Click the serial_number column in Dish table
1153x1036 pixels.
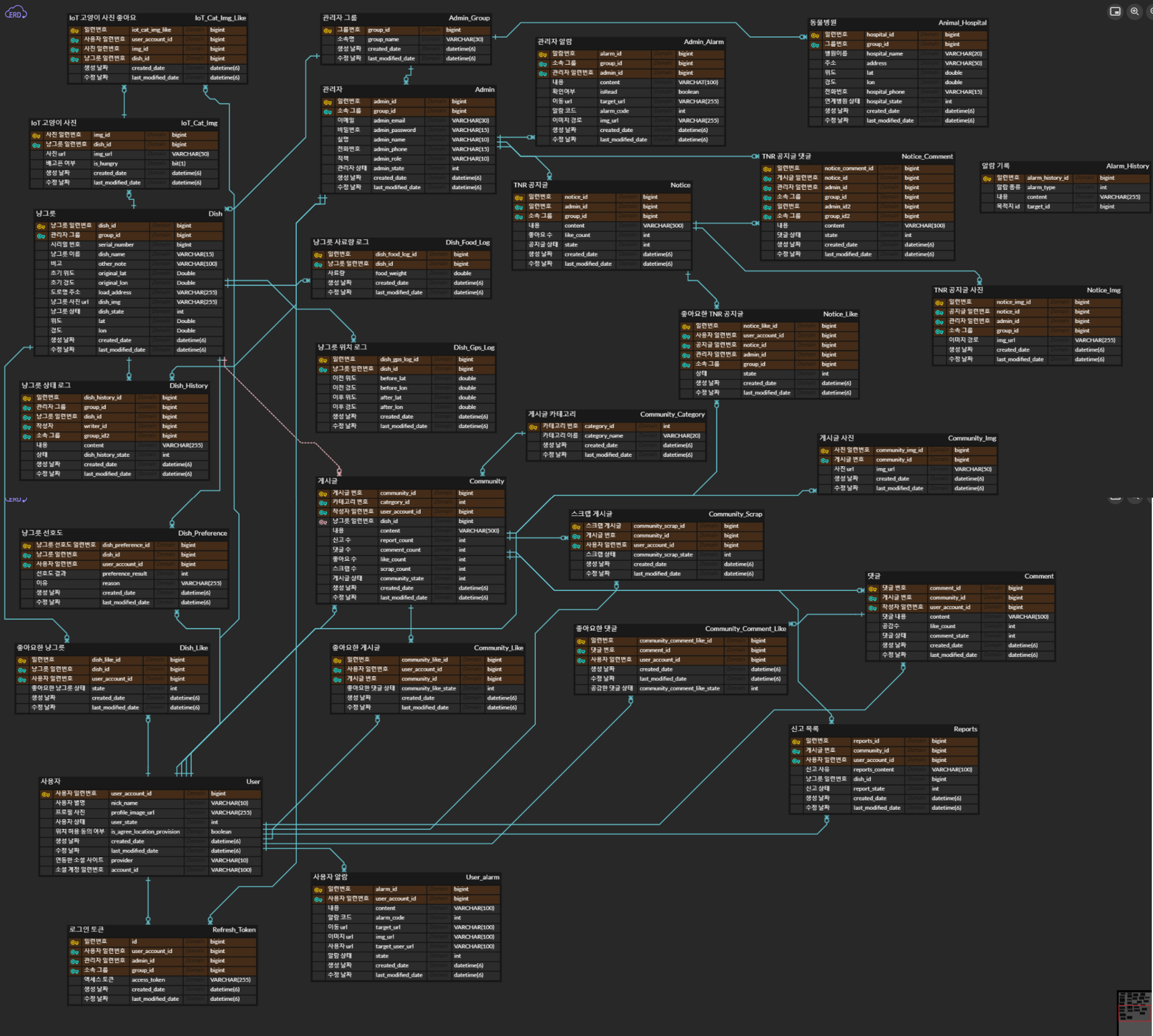pyautogui.click(x=116, y=245)
